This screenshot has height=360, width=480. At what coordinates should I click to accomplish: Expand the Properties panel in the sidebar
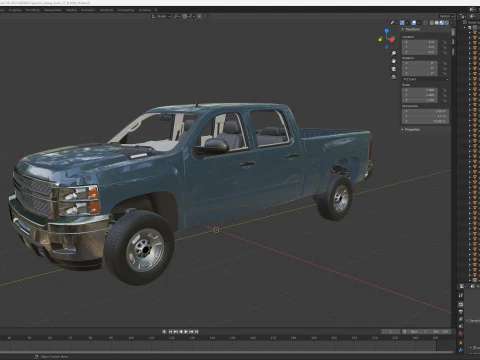(x=411, y=129)
